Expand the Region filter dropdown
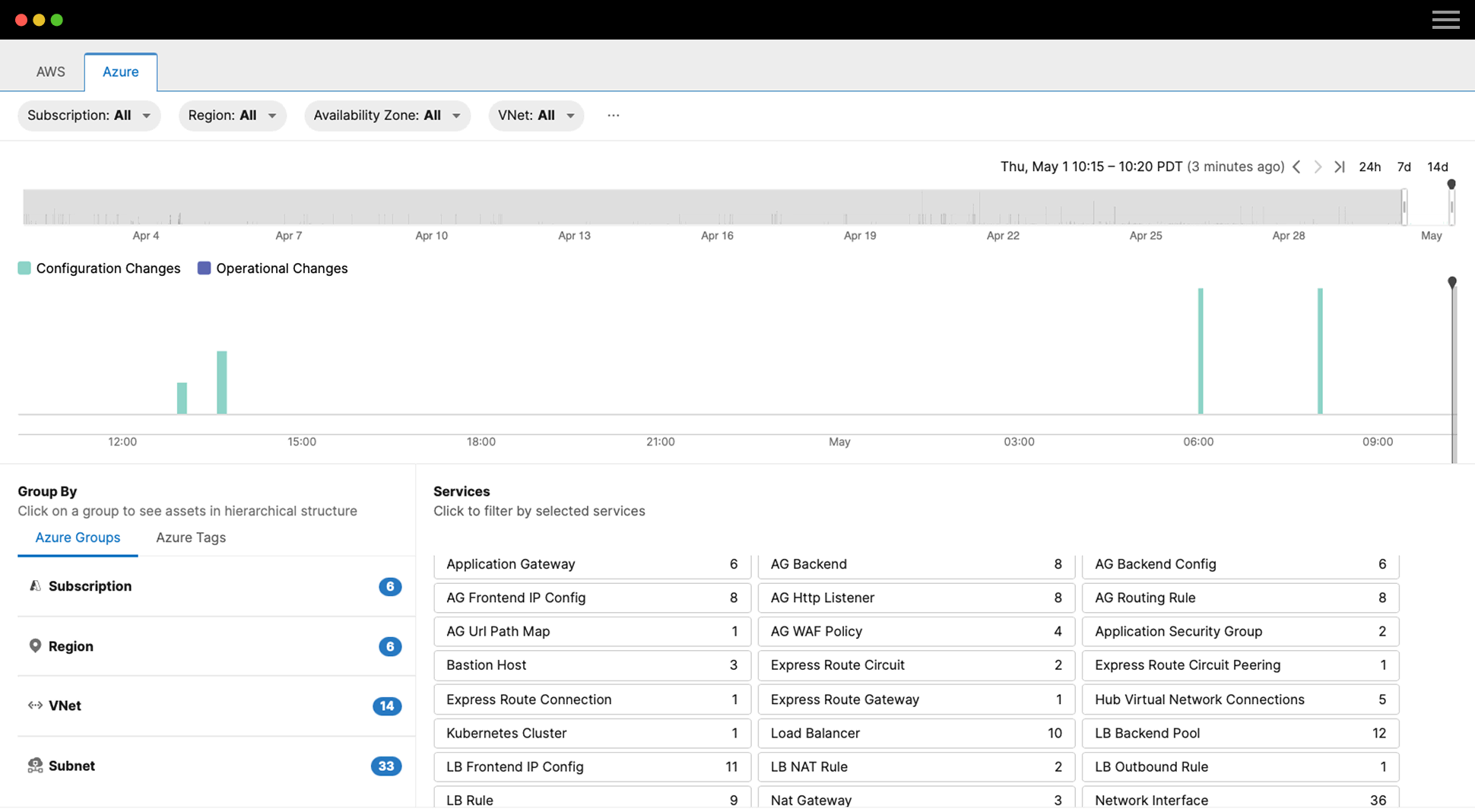The height and width of the screenshot is (812, 1475). [x=232, y=116]
